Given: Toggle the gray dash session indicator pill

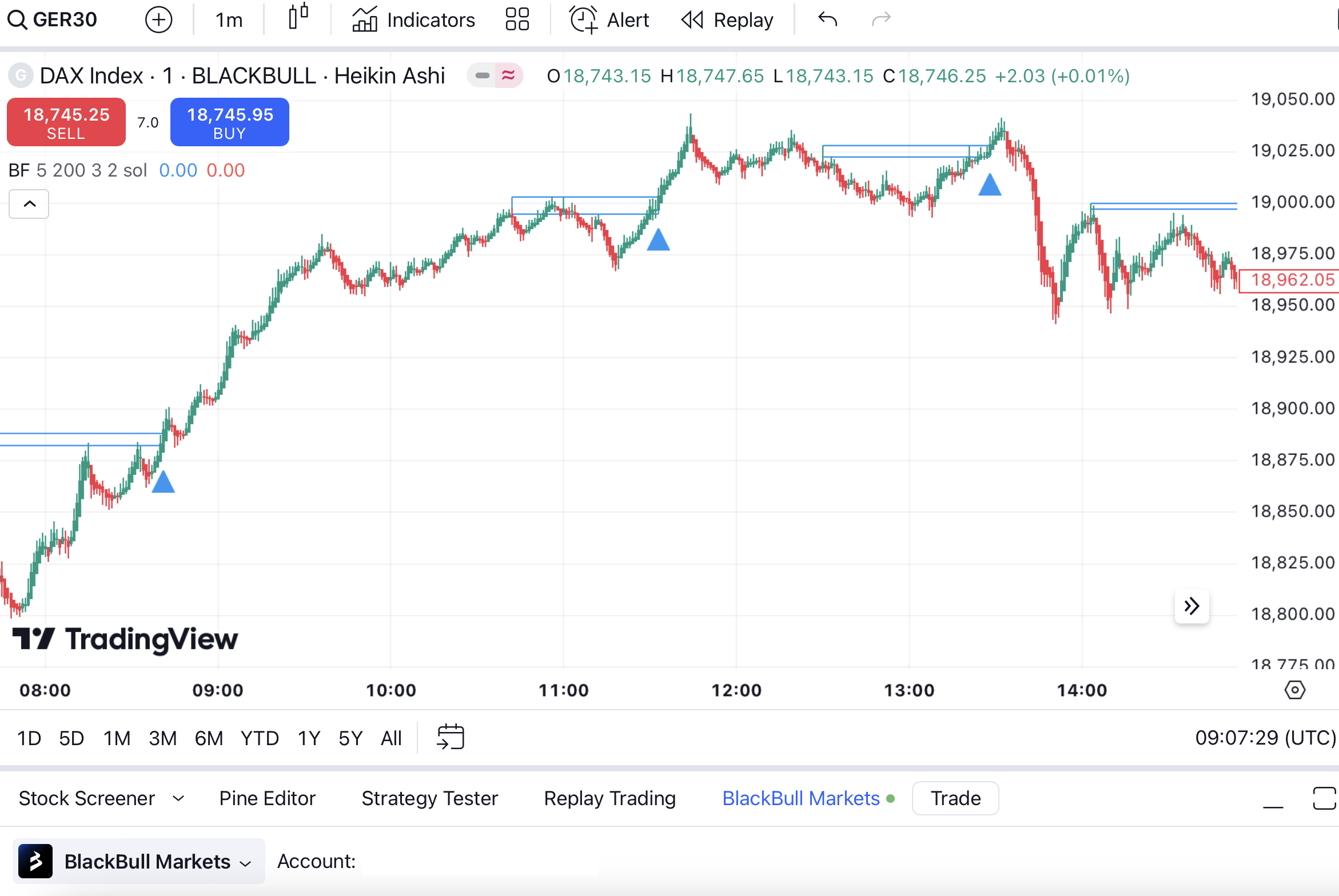Looking at the screenshot, I should click(x=482, y=75).
